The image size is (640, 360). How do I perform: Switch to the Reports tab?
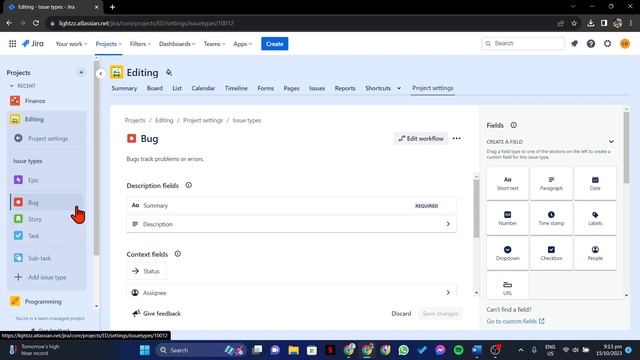point(345,88)
